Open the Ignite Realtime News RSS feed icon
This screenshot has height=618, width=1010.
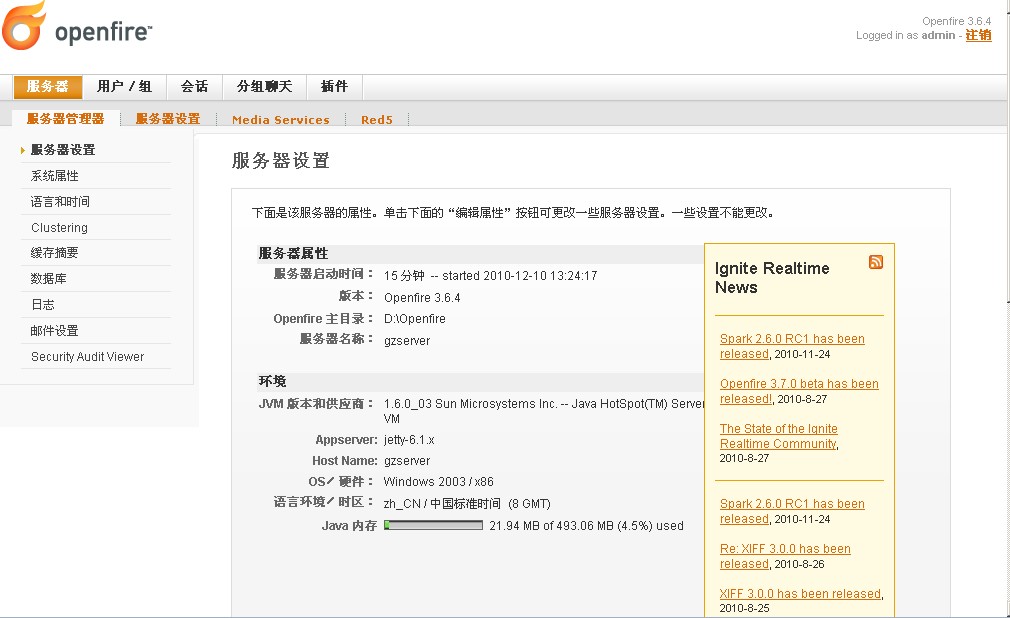click(875, 262)
